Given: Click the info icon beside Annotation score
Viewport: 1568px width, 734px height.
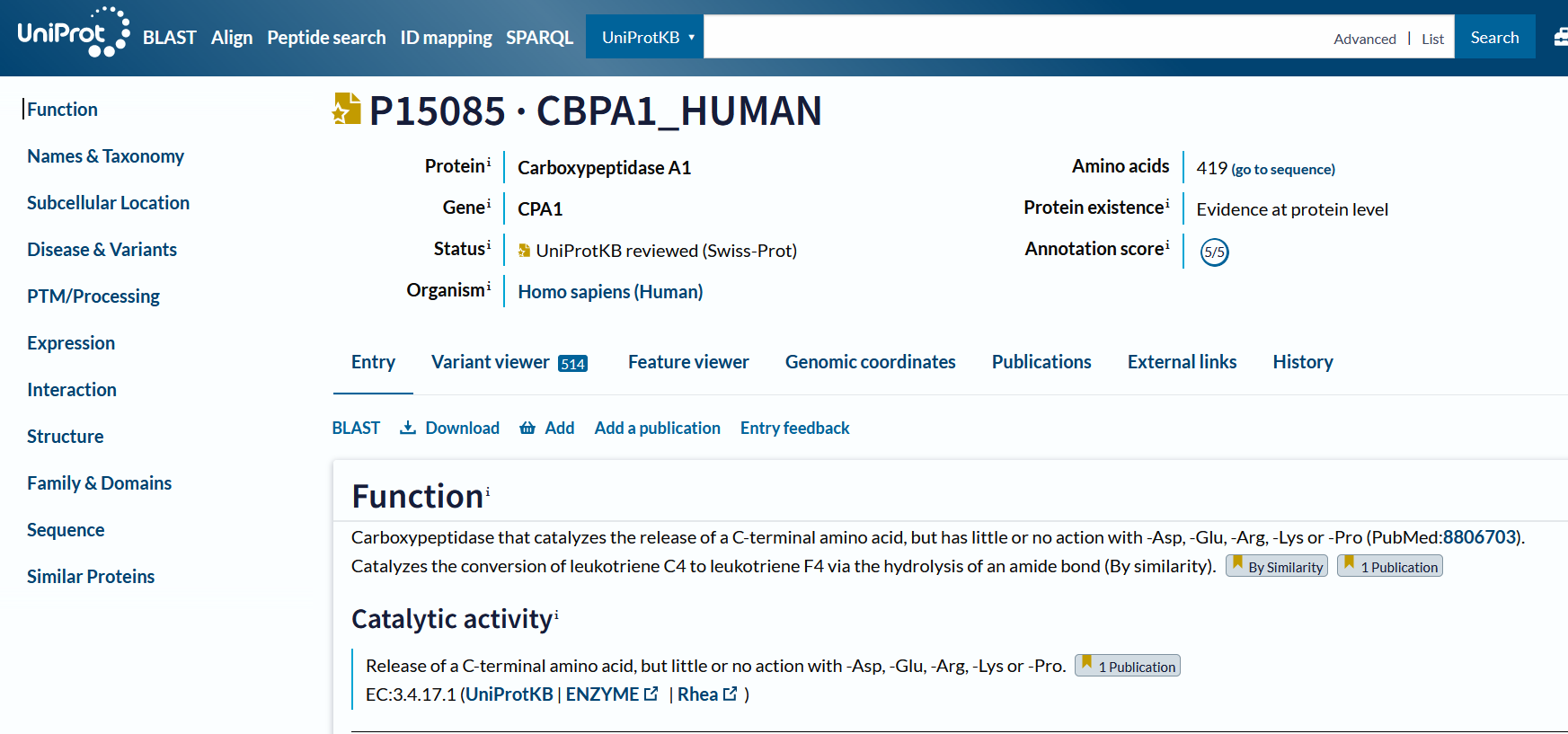Looking at the screenshot, I should 1167,245.
